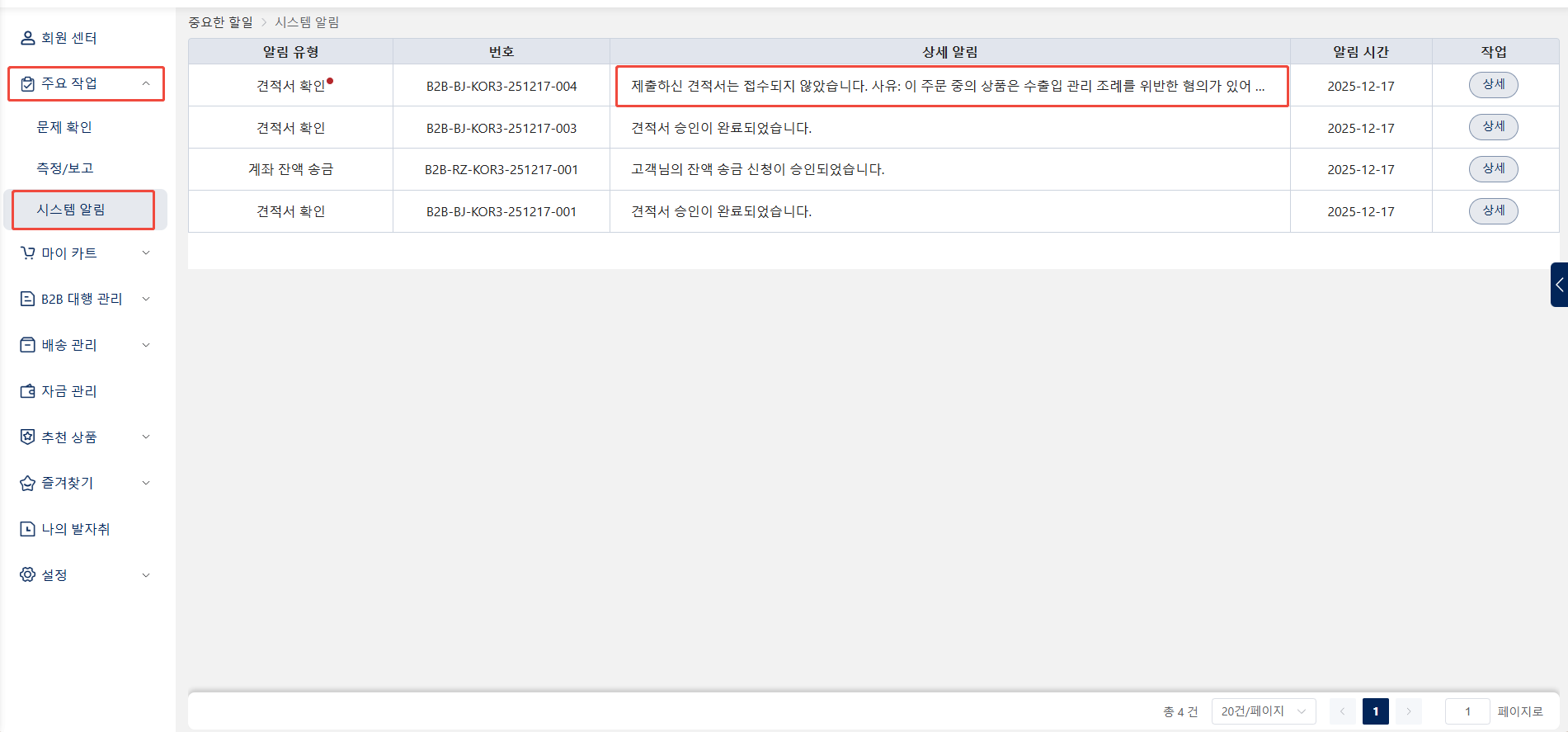This screenshot has height=732, width=1568.
Task: Click the 계좌 잔액 송금 type cell
Action: click(x=290, y=169)
